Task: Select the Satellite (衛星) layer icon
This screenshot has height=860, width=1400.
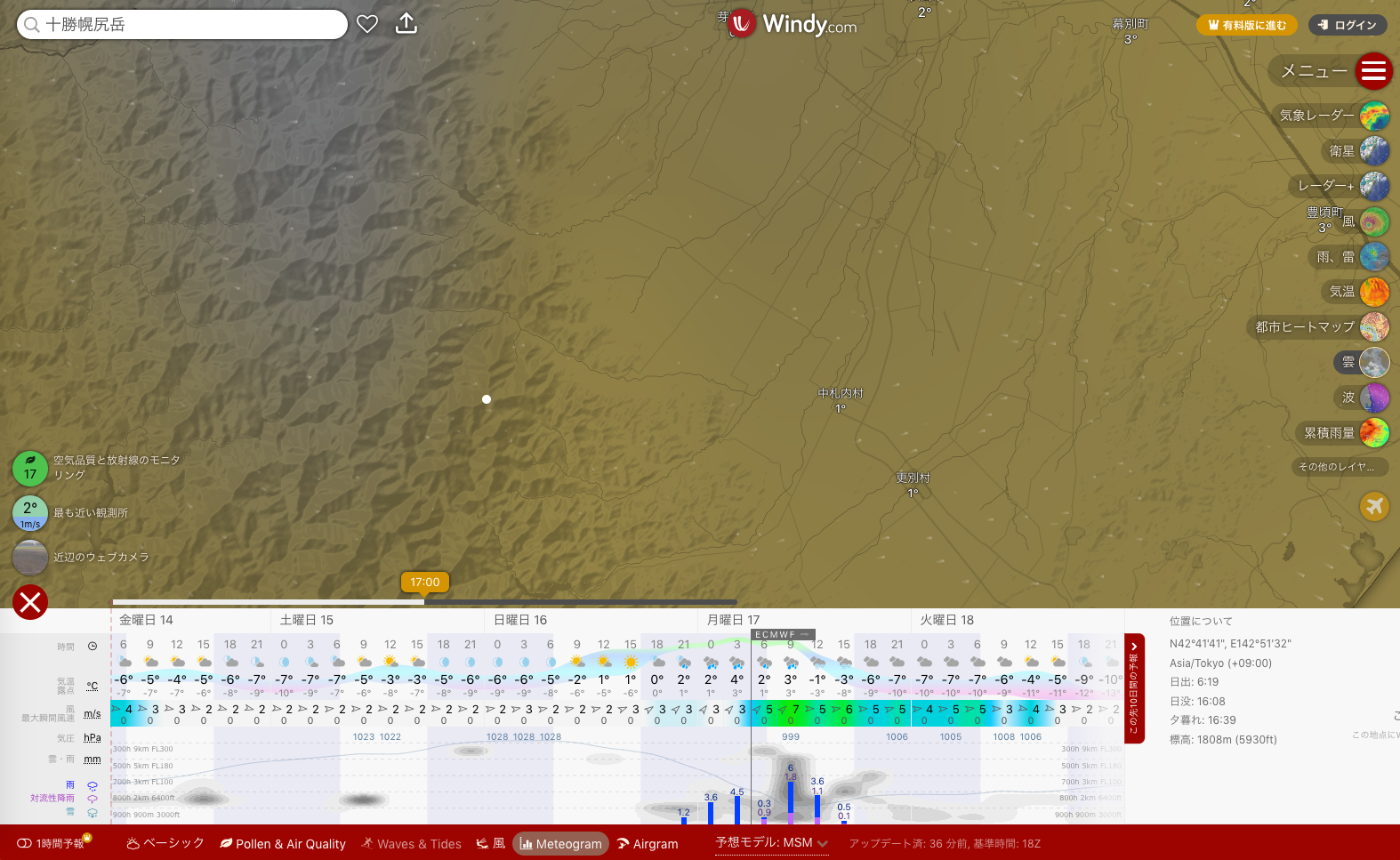Action: tap(1374, 151)
